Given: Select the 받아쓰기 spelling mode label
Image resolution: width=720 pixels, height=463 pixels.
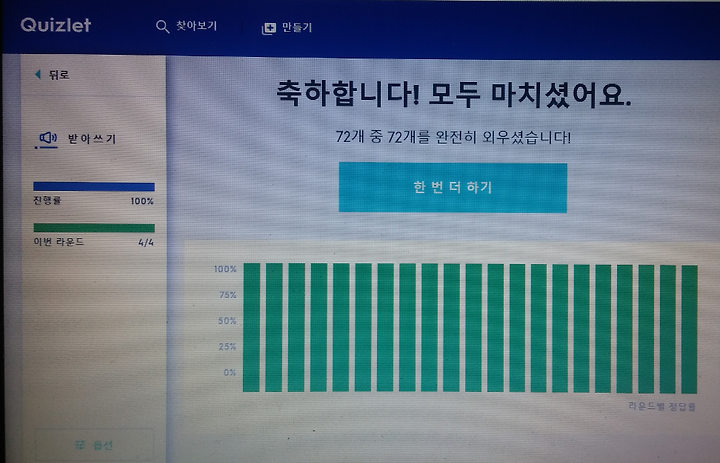Looking at the screenshot, I should (92, 139).
